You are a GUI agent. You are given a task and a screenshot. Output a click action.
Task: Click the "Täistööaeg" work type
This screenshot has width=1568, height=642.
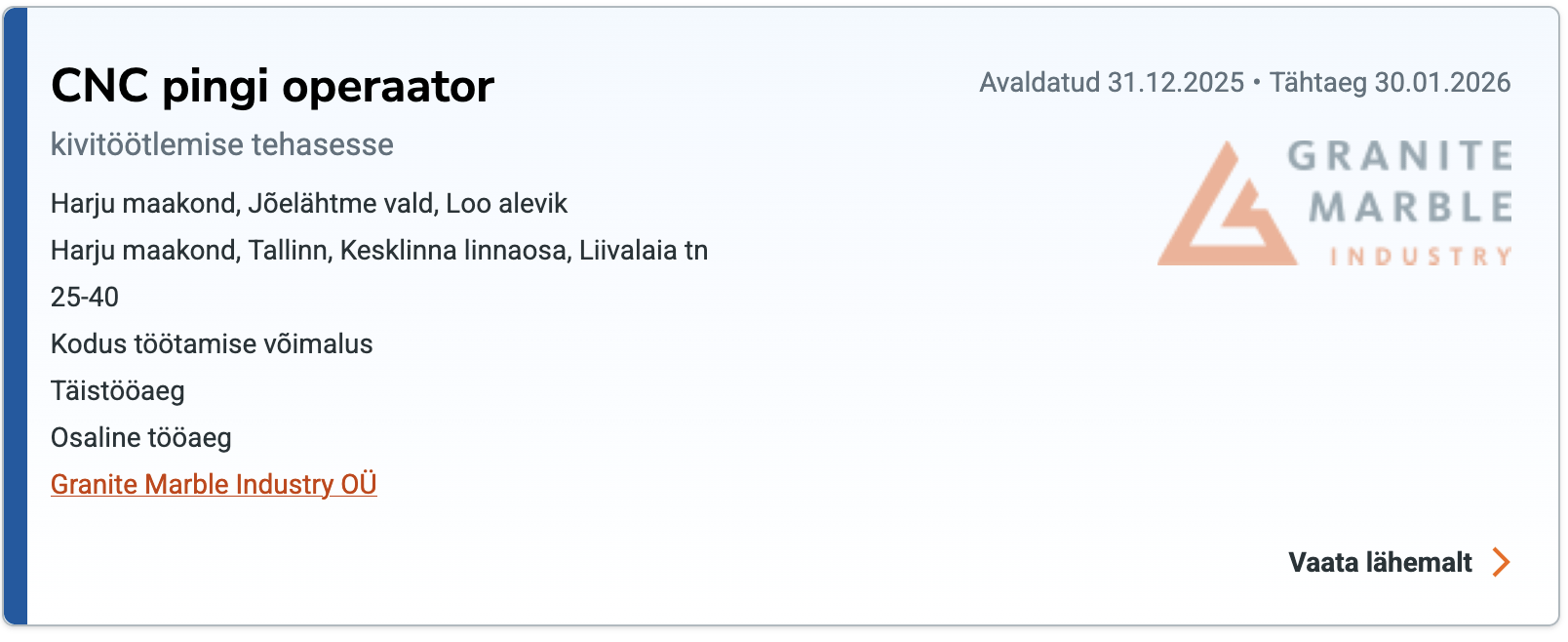118,390
